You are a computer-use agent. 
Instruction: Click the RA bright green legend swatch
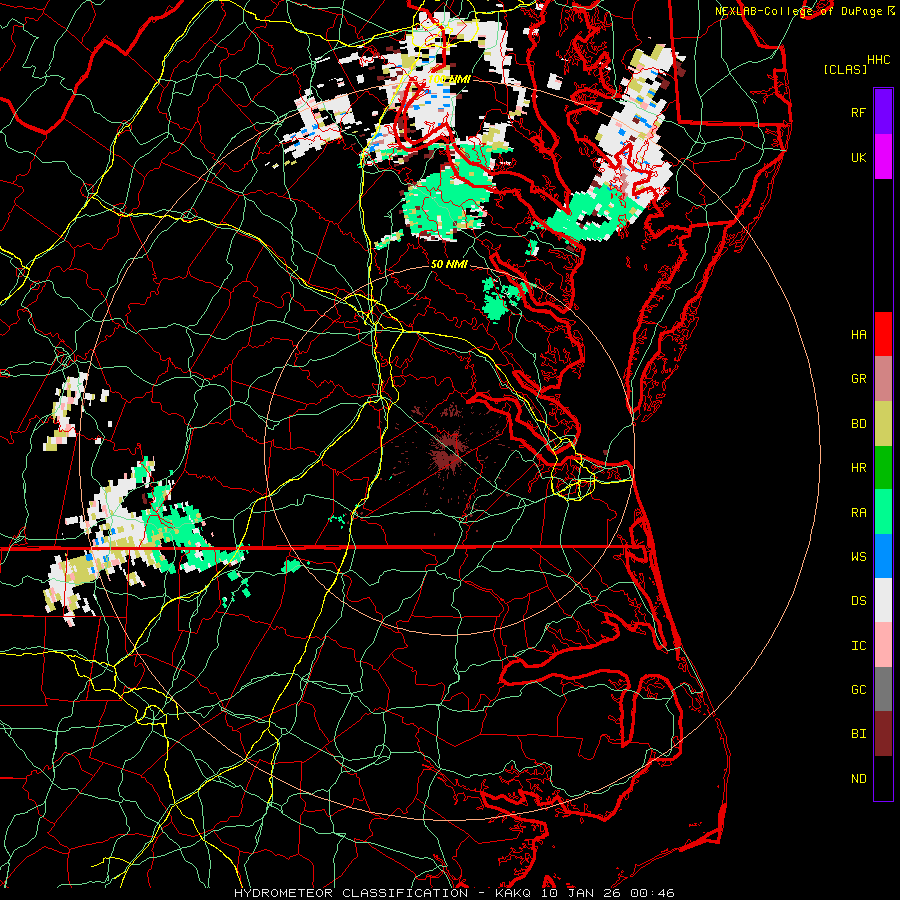[x=883, y=512]
